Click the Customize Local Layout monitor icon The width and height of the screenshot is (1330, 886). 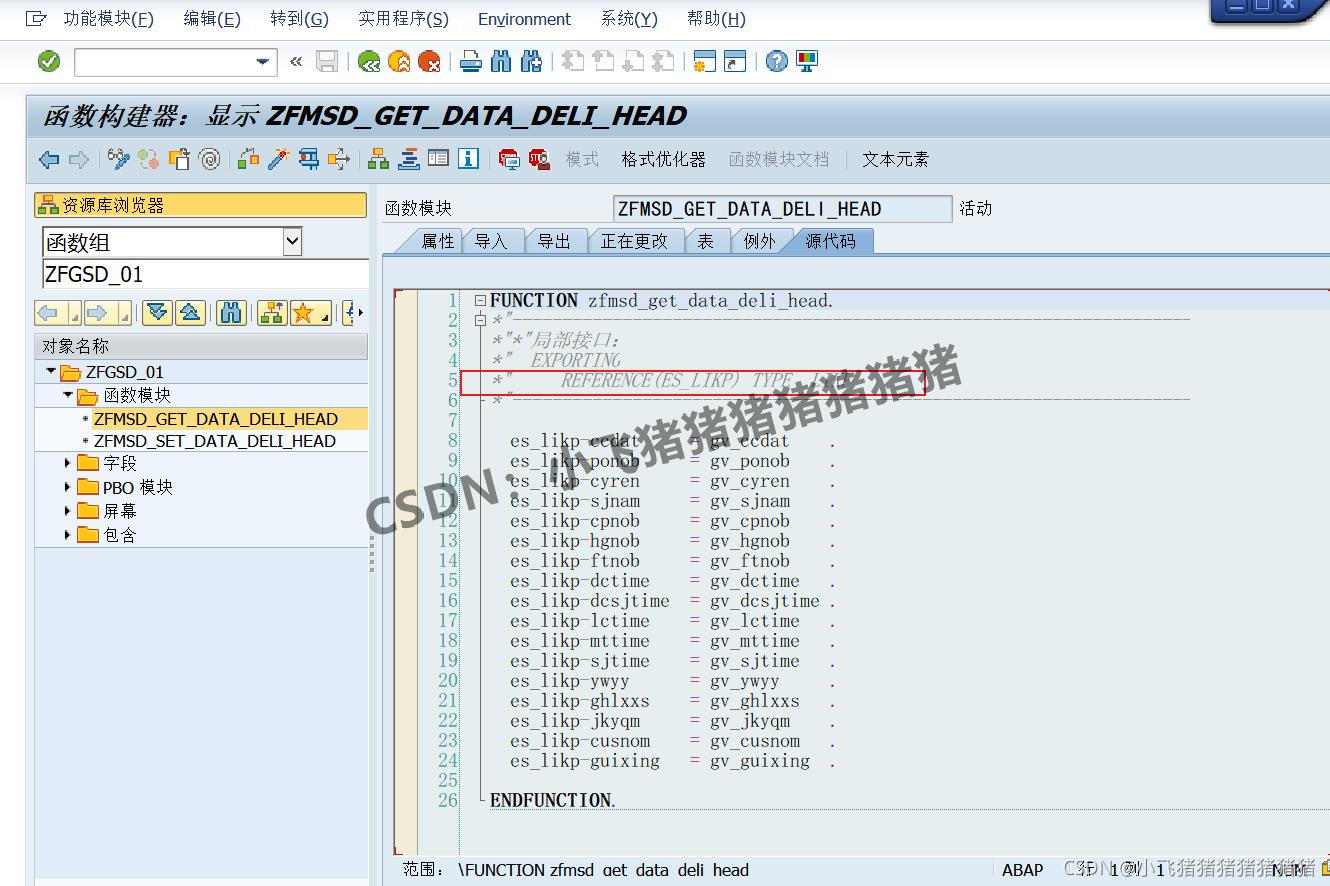[x=807, y=61]
